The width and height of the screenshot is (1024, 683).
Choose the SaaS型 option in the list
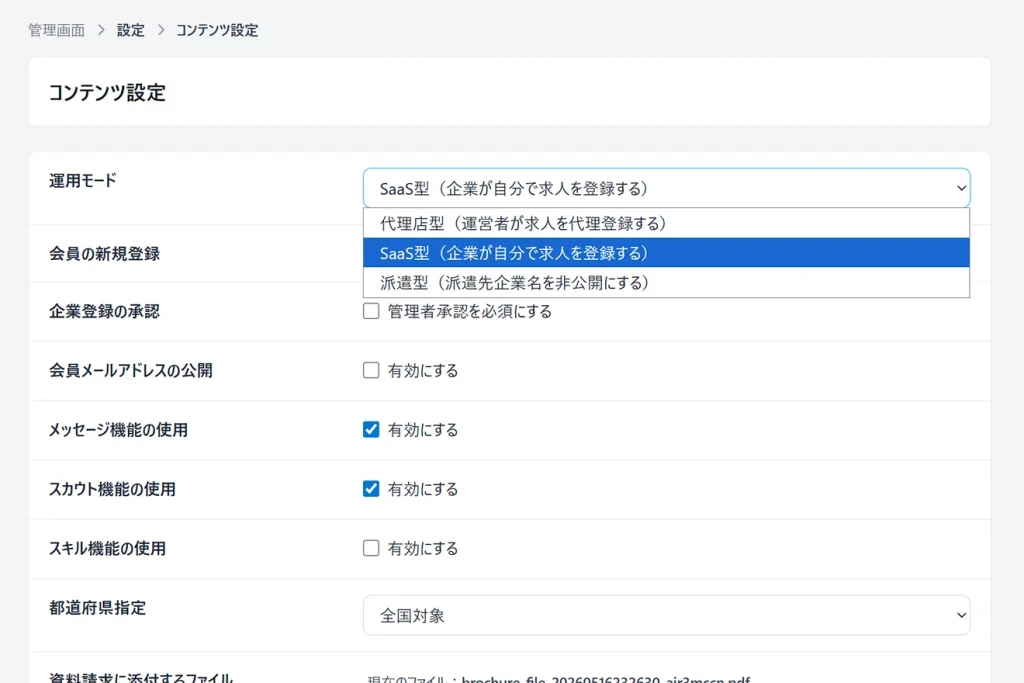click(x=666, y=253)
